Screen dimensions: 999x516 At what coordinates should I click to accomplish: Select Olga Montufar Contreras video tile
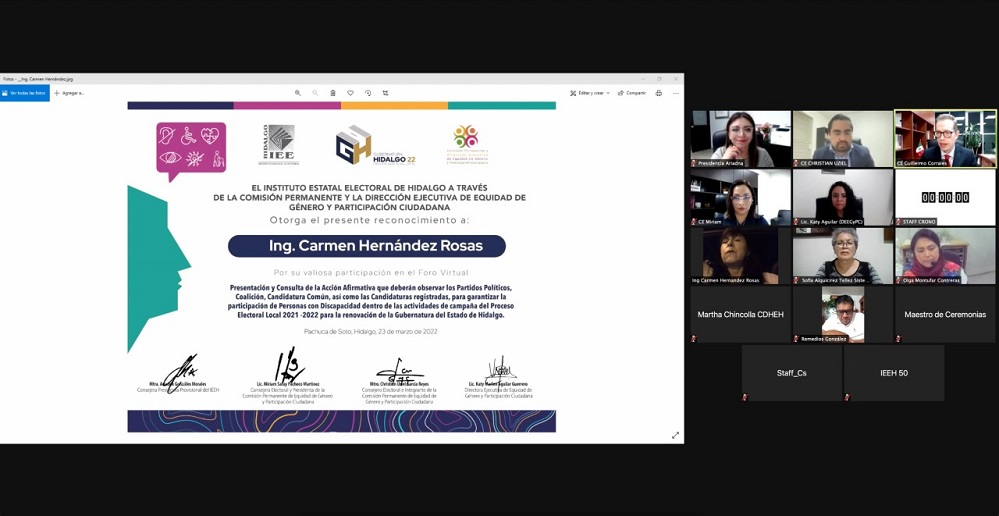(x=945, y=256)
